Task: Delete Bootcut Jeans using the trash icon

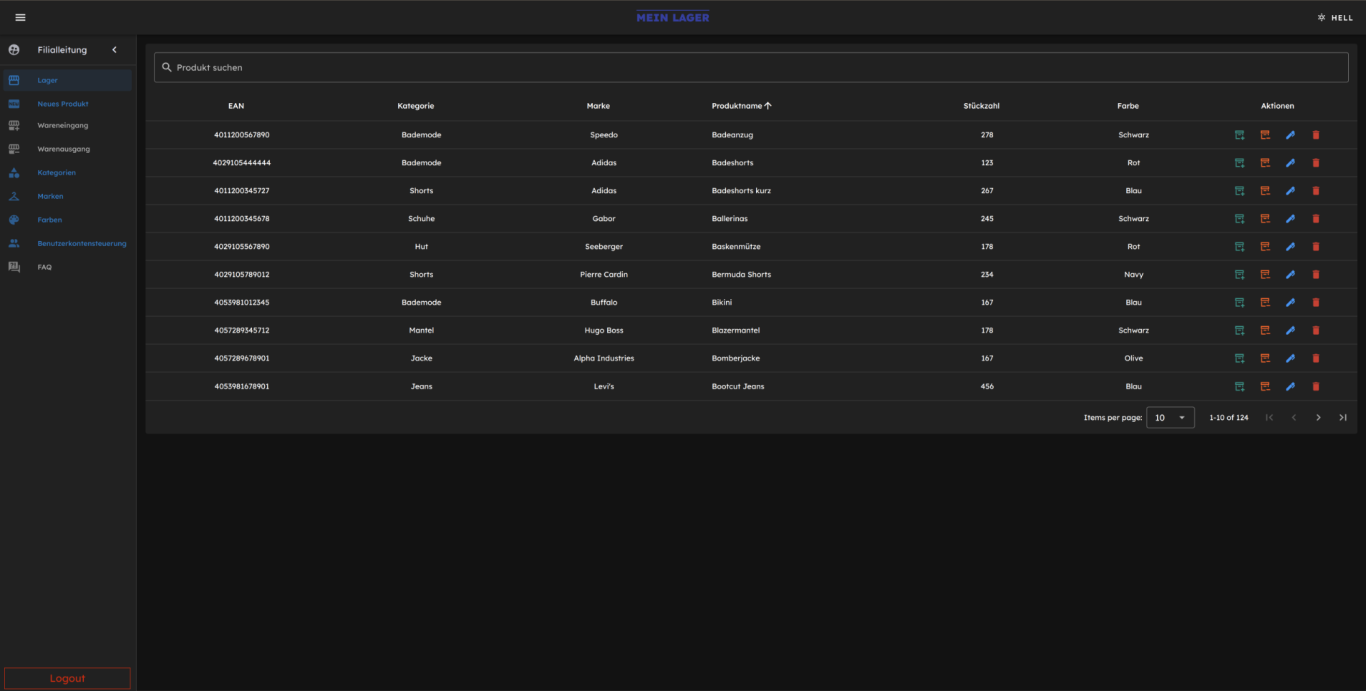Action: point(1315,386)
